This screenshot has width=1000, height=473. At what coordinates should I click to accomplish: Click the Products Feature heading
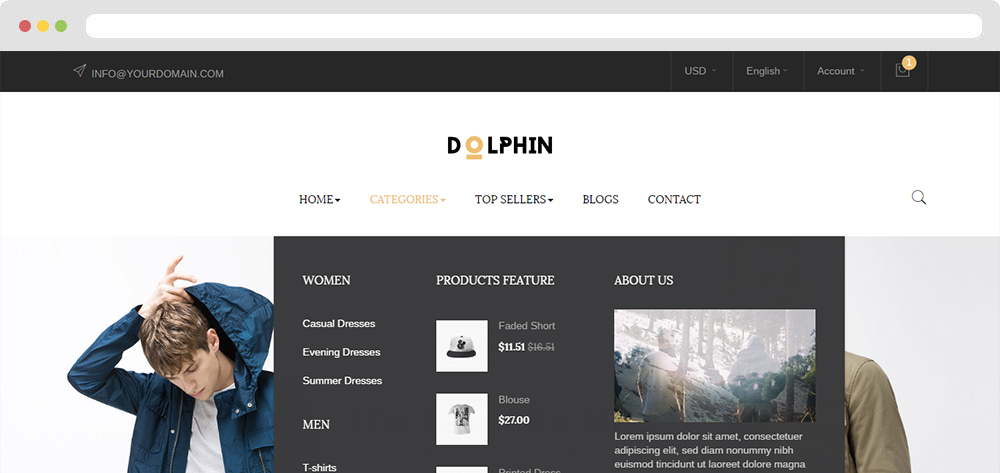(x=496, y=280)
